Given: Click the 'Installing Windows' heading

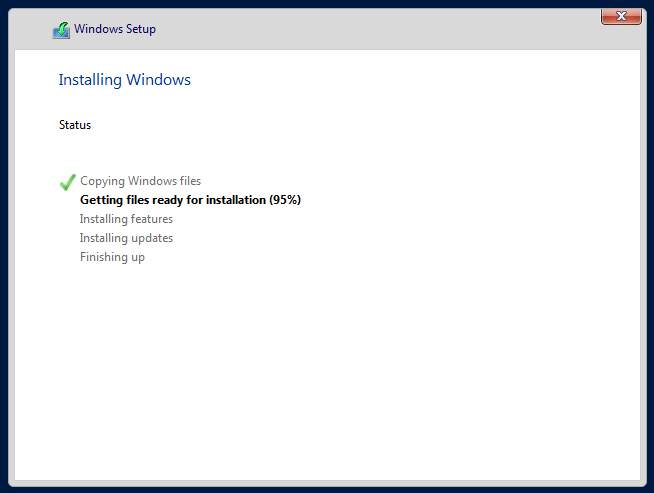Looking at the screenshot, I should pos(124,80).
